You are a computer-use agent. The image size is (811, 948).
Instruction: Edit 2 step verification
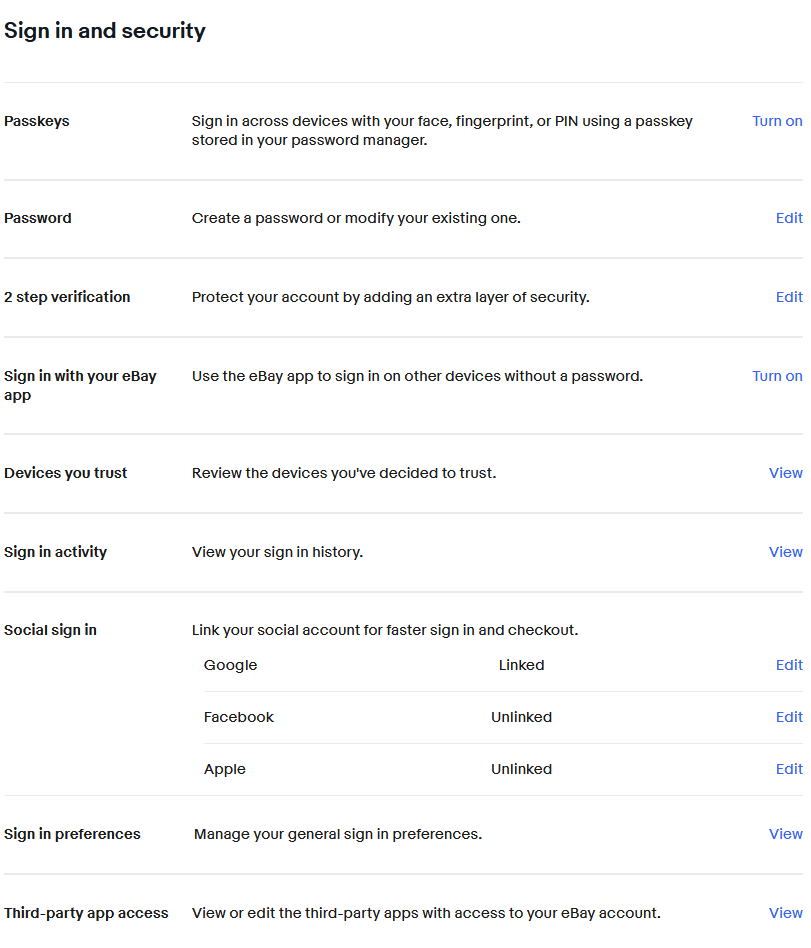pyautogui.click(x=789, y=297)
